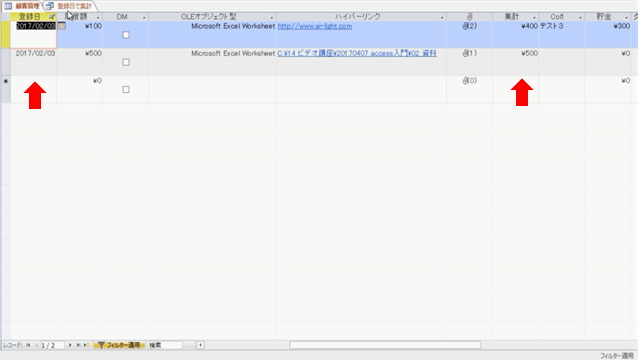Toggle DM checkbox in the ¥500 row
This screenshot has height=360, width=640.
126,62
